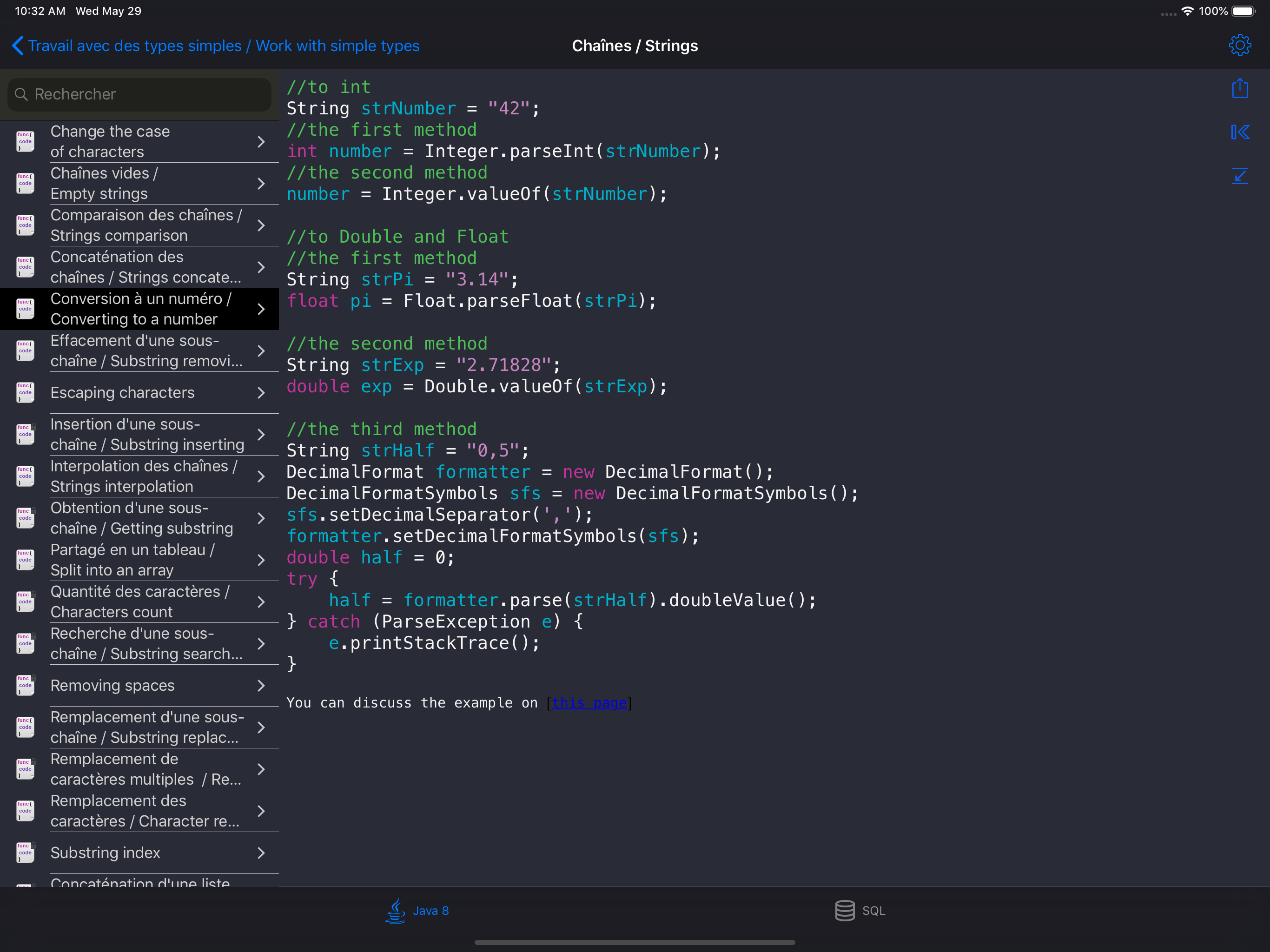Expand chevron for Change the case of characters

(x=261, y=142)
